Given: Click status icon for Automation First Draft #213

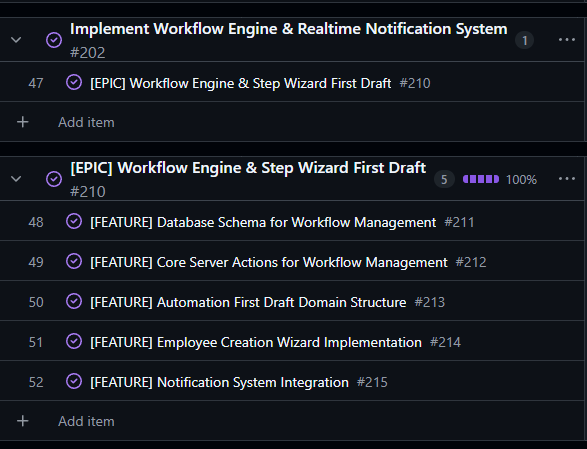Looking at the screenshot, I should [74, 301].
